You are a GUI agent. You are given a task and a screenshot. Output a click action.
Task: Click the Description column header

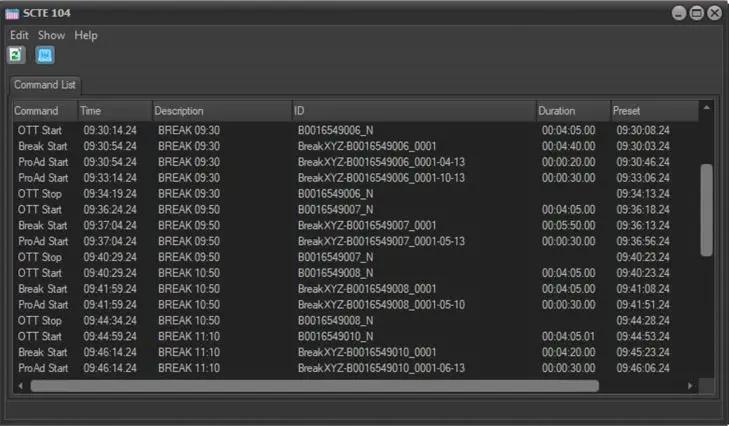220,110
